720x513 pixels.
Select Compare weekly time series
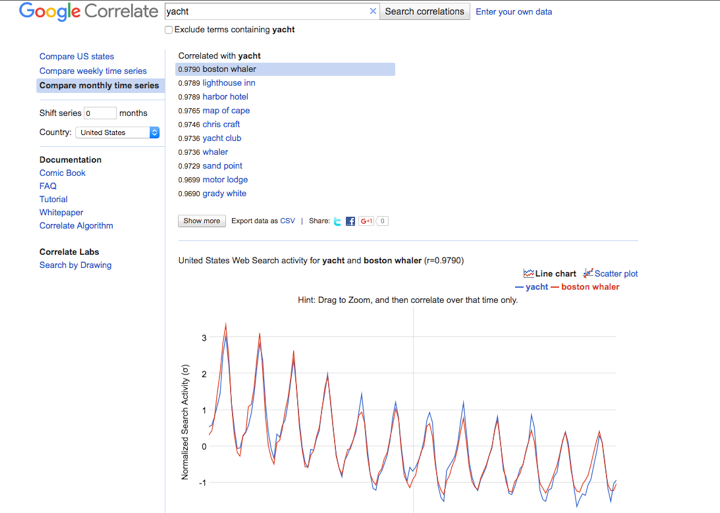[93, 71]
